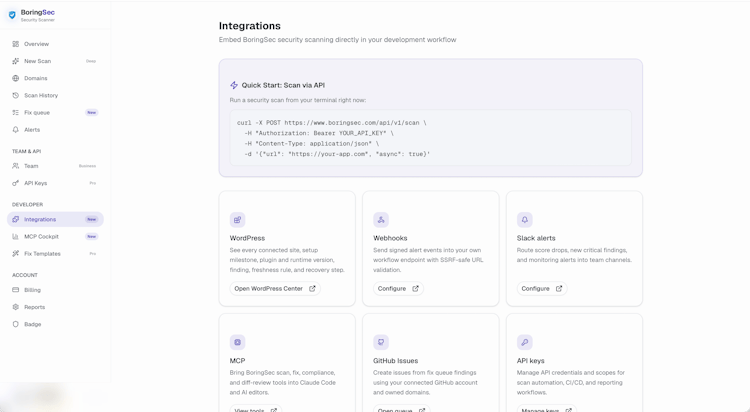Screen dimensions: 750x412
Task: Click the Domains globe icon
Action: point(15,78)
